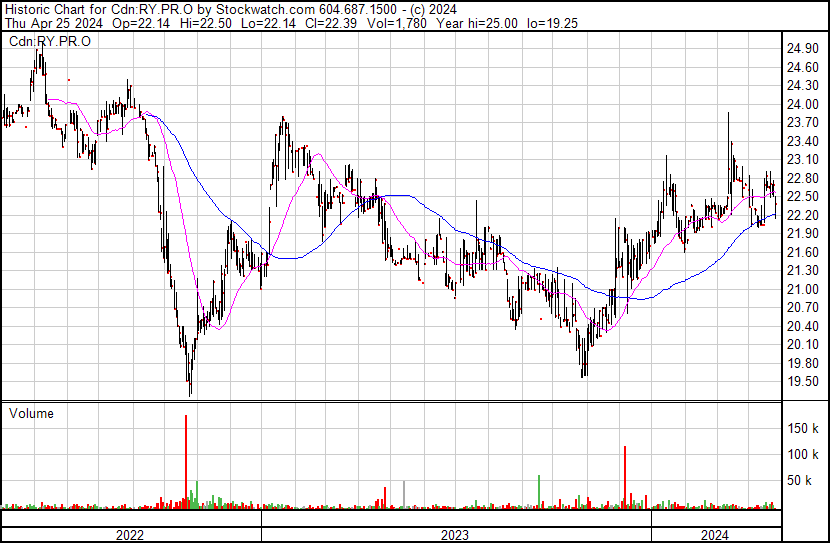Click the 23.40 price axis label
The height and width of the screenshot is (543, 830).
[x=803, y=141]
